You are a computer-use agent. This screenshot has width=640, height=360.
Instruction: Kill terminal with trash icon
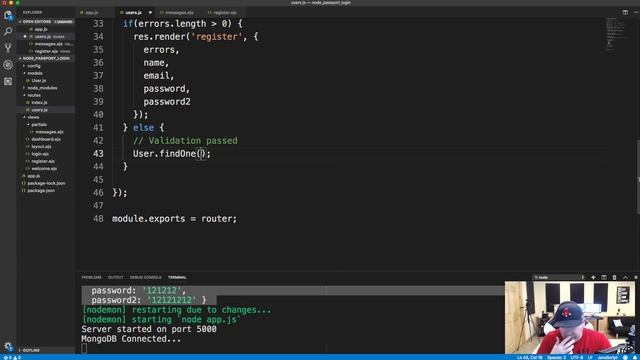coord(614,277)
